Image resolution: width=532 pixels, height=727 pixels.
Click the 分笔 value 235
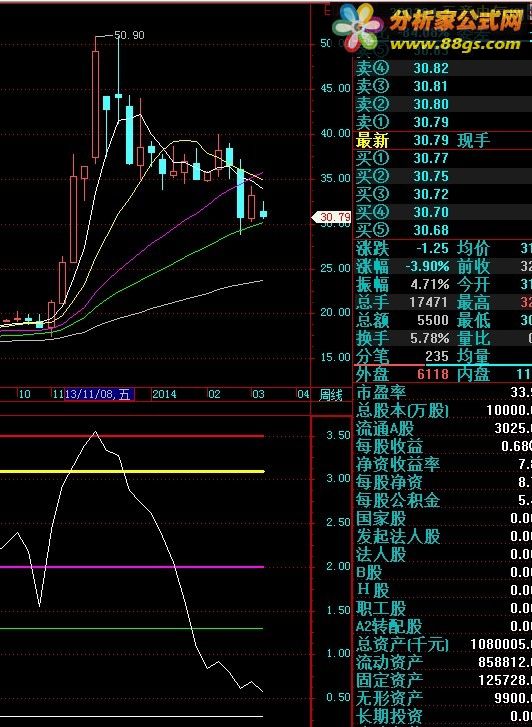(x=437, y=356)
